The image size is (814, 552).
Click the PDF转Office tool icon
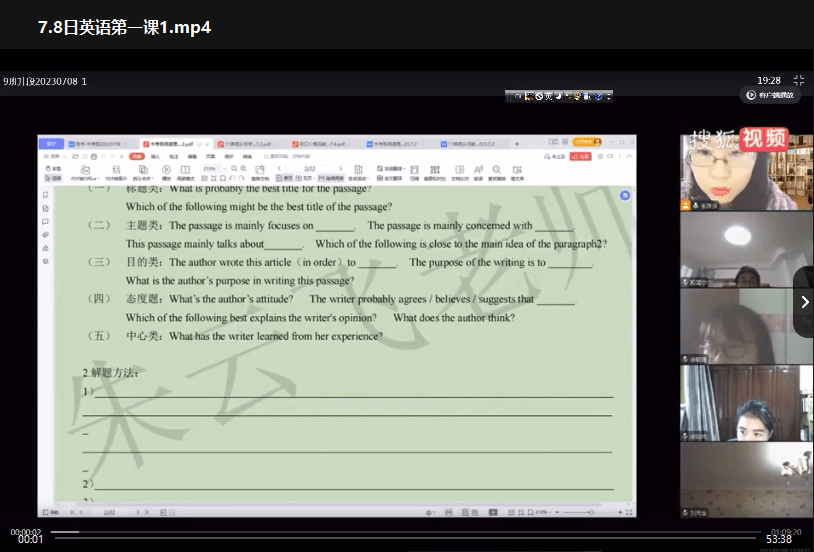pos(85,173)
